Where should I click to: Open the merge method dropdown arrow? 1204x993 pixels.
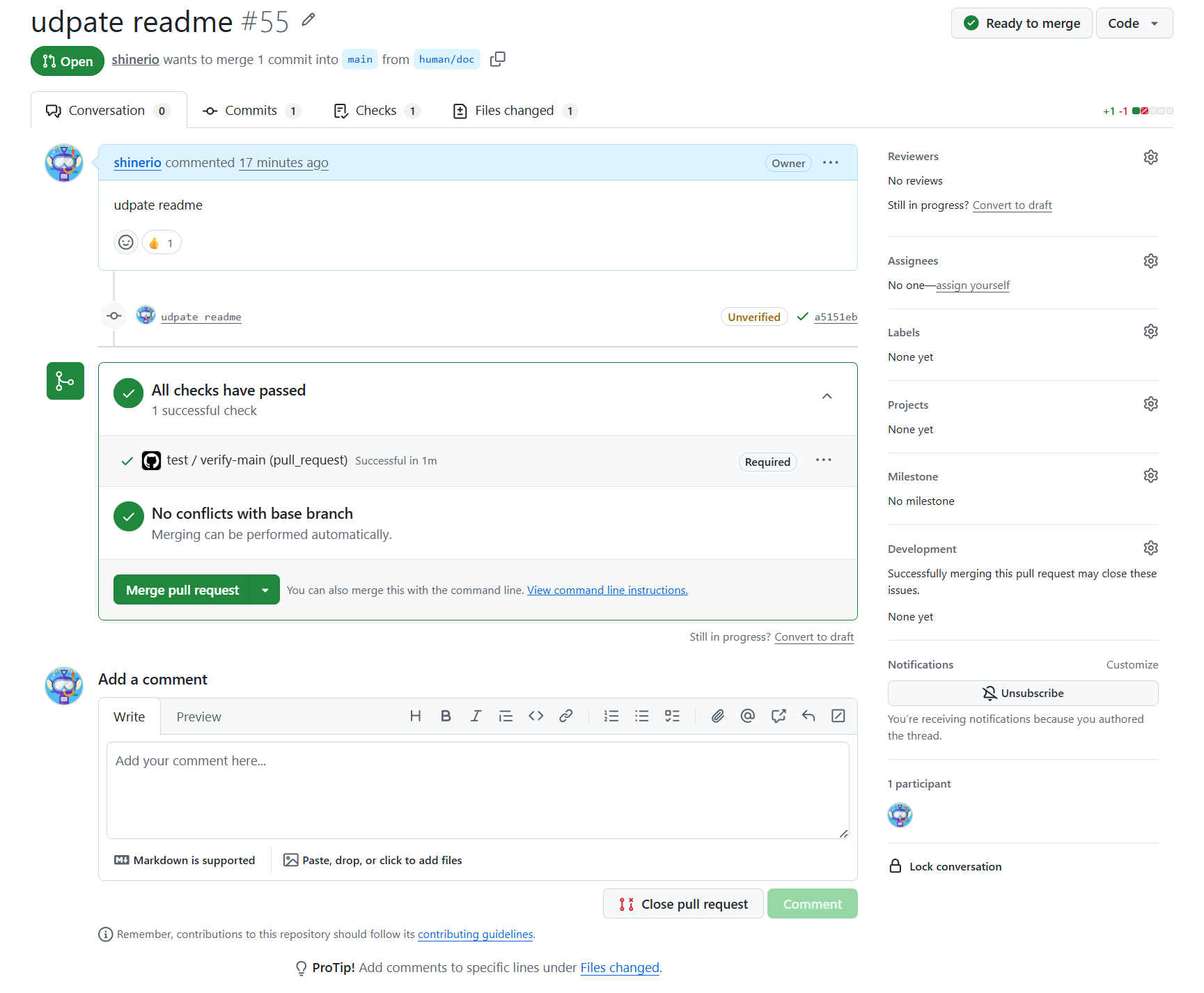tap(265, 590)
